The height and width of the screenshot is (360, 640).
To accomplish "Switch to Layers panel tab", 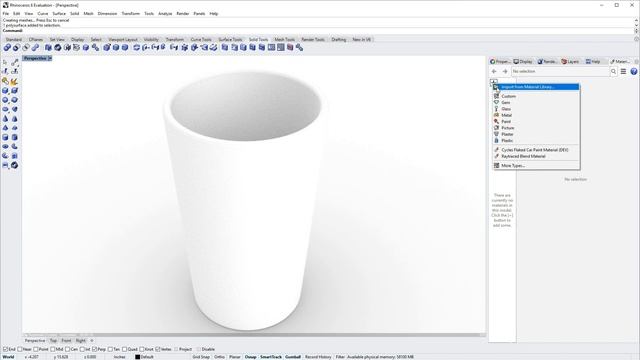I will tap(571, 61).
